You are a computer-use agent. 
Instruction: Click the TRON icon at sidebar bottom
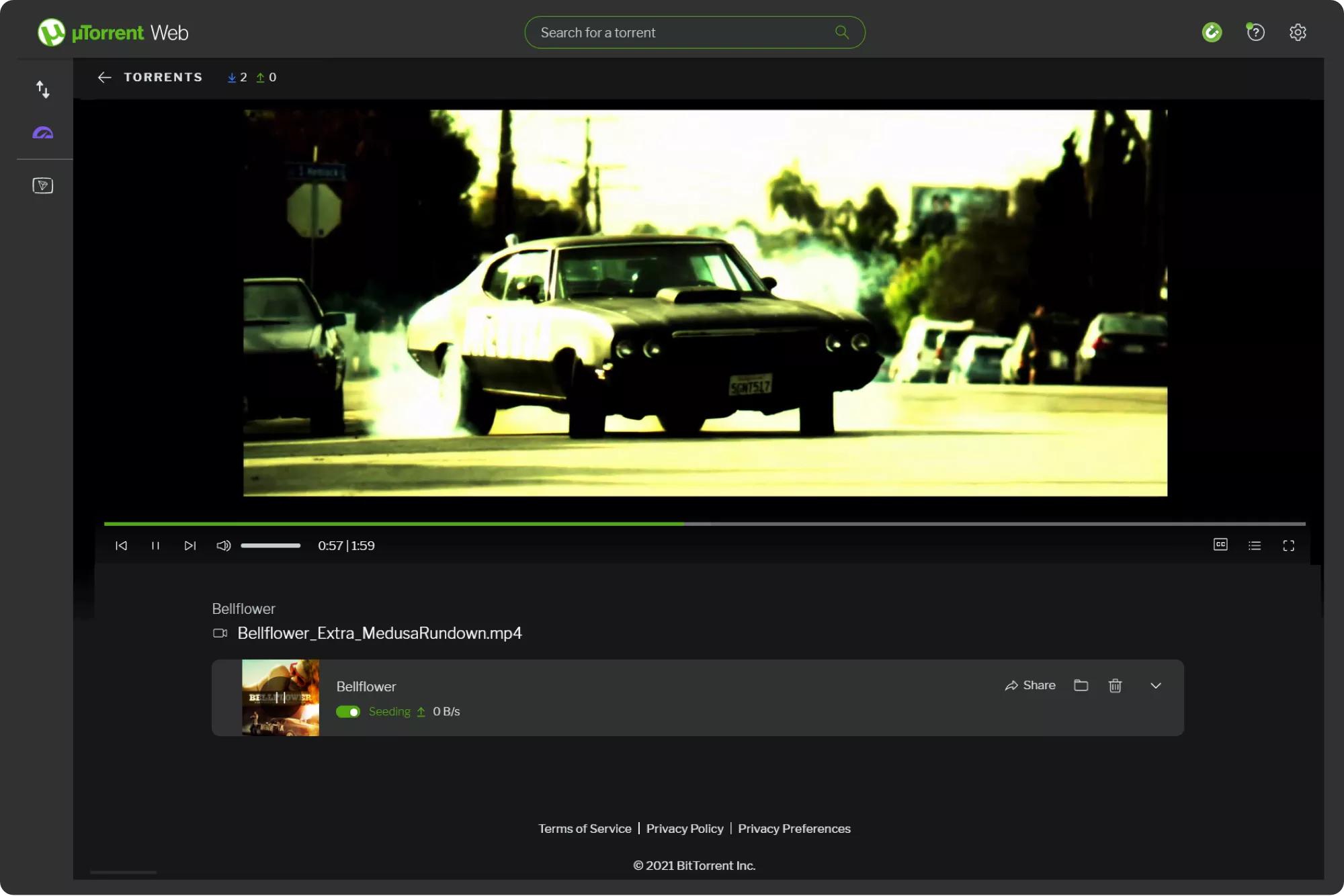tap(43, 185)
